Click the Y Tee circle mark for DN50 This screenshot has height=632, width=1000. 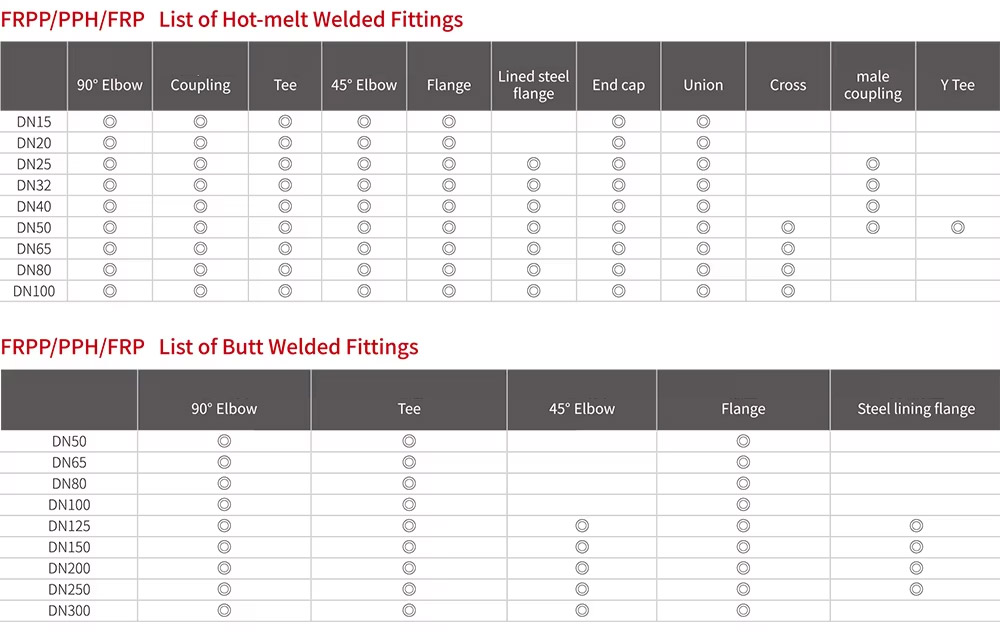[958, 228]
